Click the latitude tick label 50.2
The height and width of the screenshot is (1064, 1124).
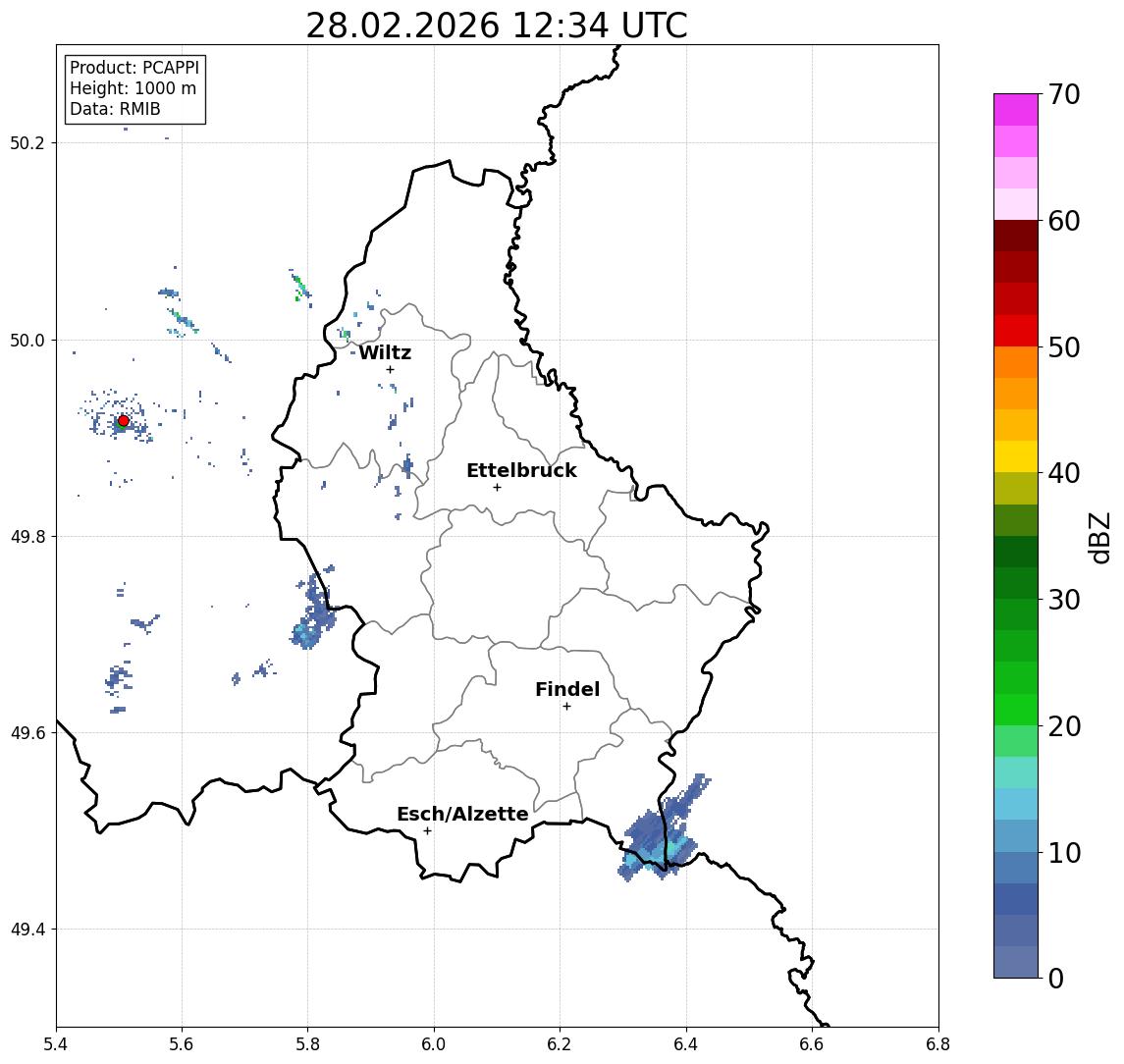(x=27, y=142)
